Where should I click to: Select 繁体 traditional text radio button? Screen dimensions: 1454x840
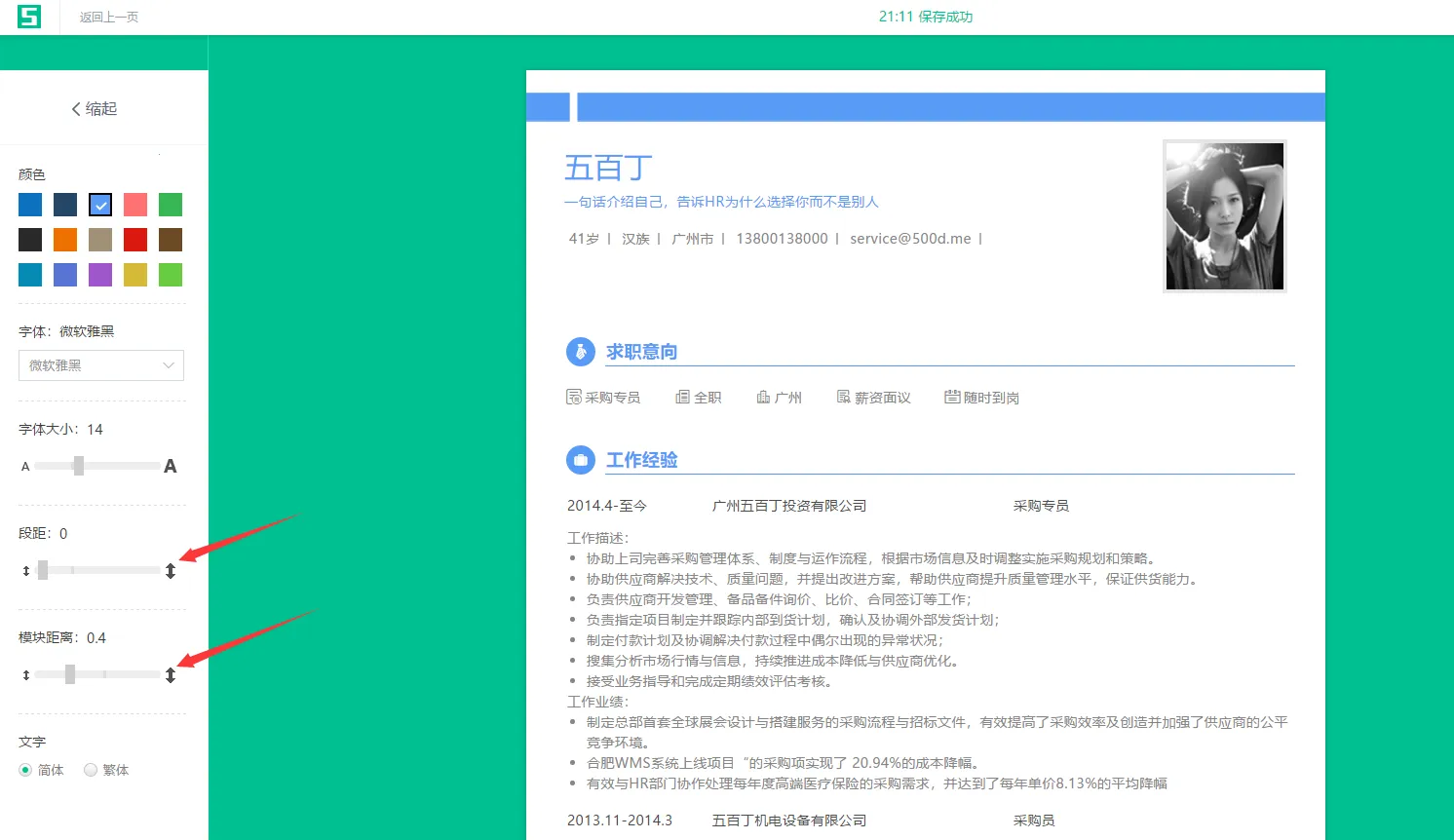coord(91,770)
